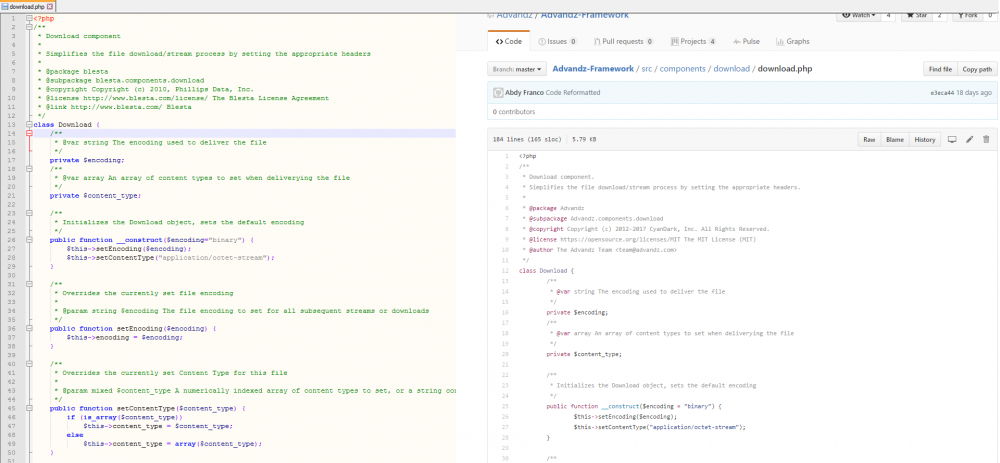Open commit hash e3eca44
Screen dimensions: 1000x463
coord(943,92)
